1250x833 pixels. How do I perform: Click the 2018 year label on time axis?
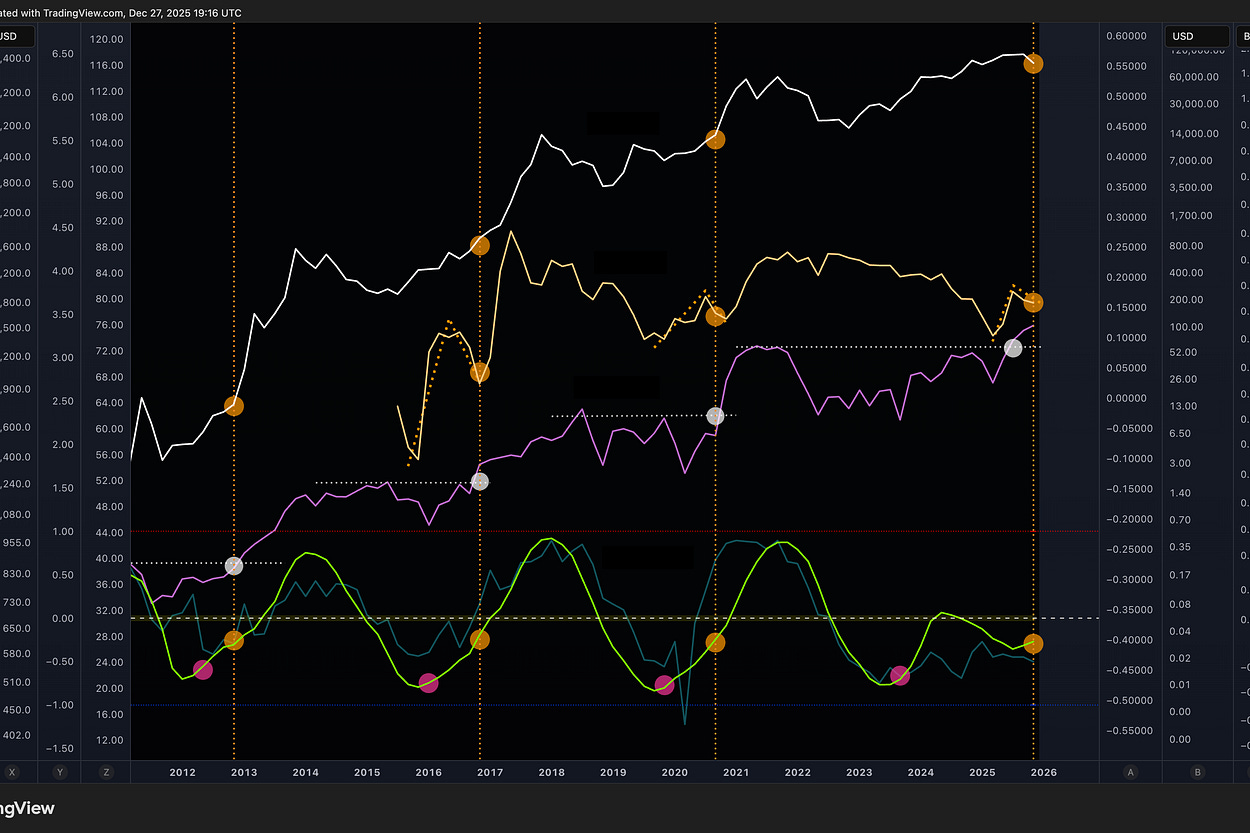(551, 772)
